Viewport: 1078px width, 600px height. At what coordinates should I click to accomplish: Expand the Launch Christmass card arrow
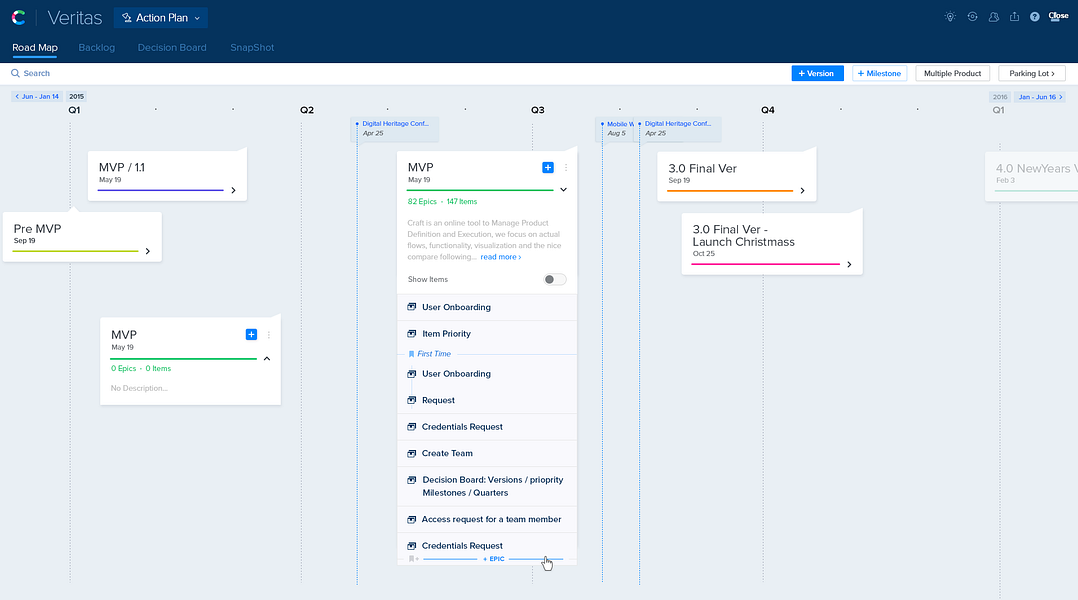[x=850, y=265]
